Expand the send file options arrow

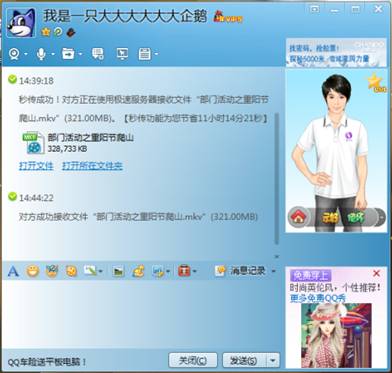[x=80, y=54]
